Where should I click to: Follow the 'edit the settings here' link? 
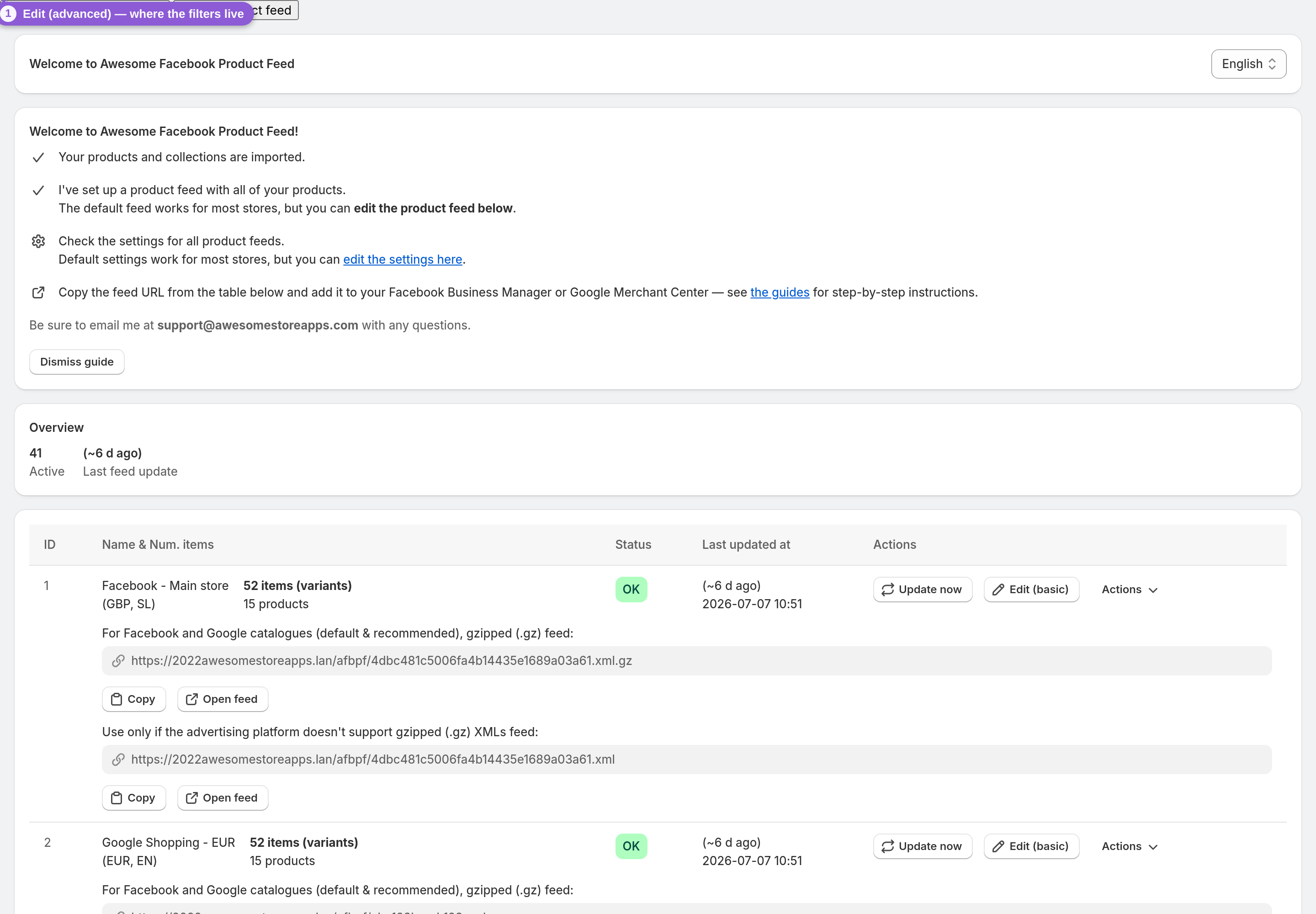tap(403, 260)
